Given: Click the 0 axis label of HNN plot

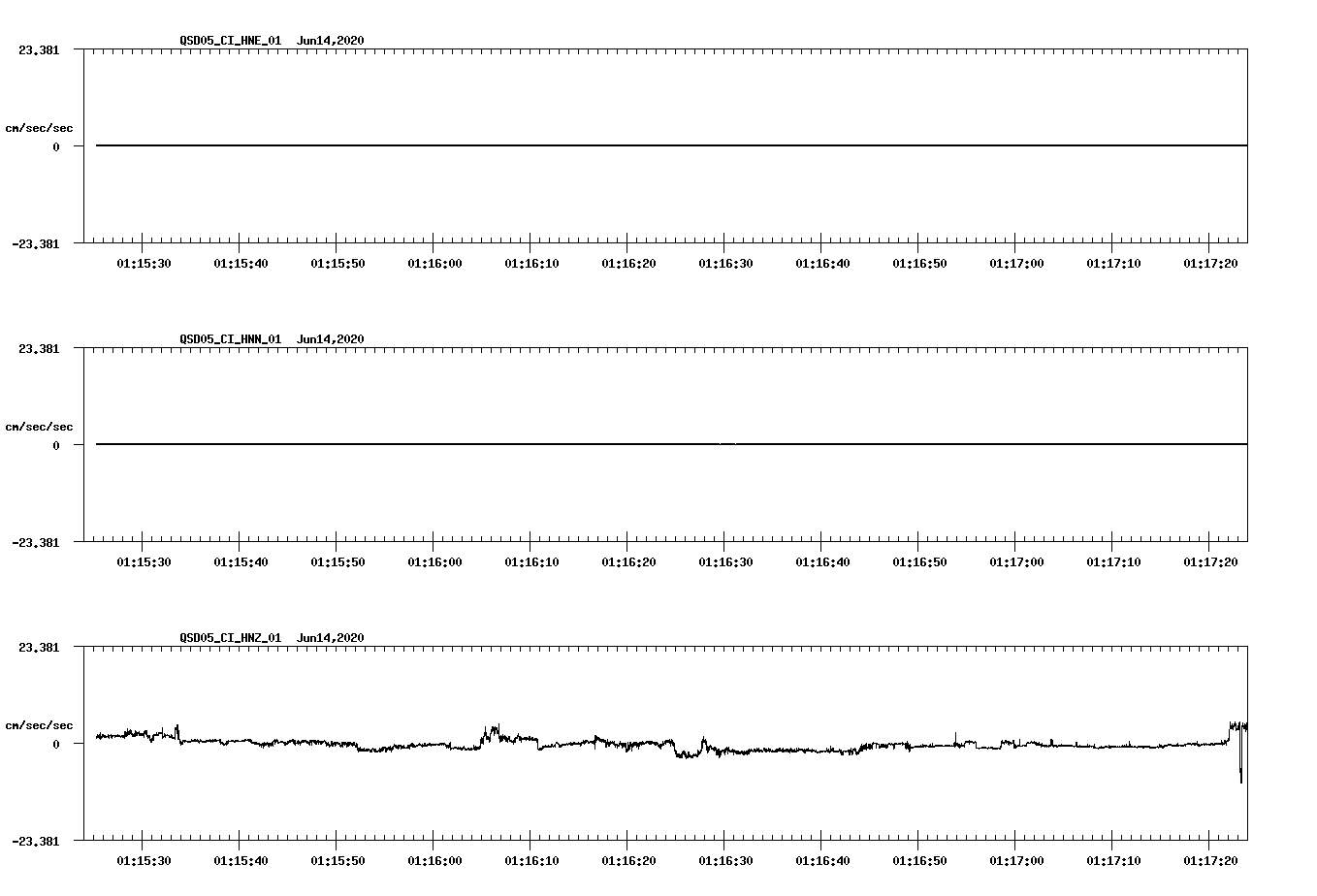Looking at the screenshot, I should coord(56,446).
